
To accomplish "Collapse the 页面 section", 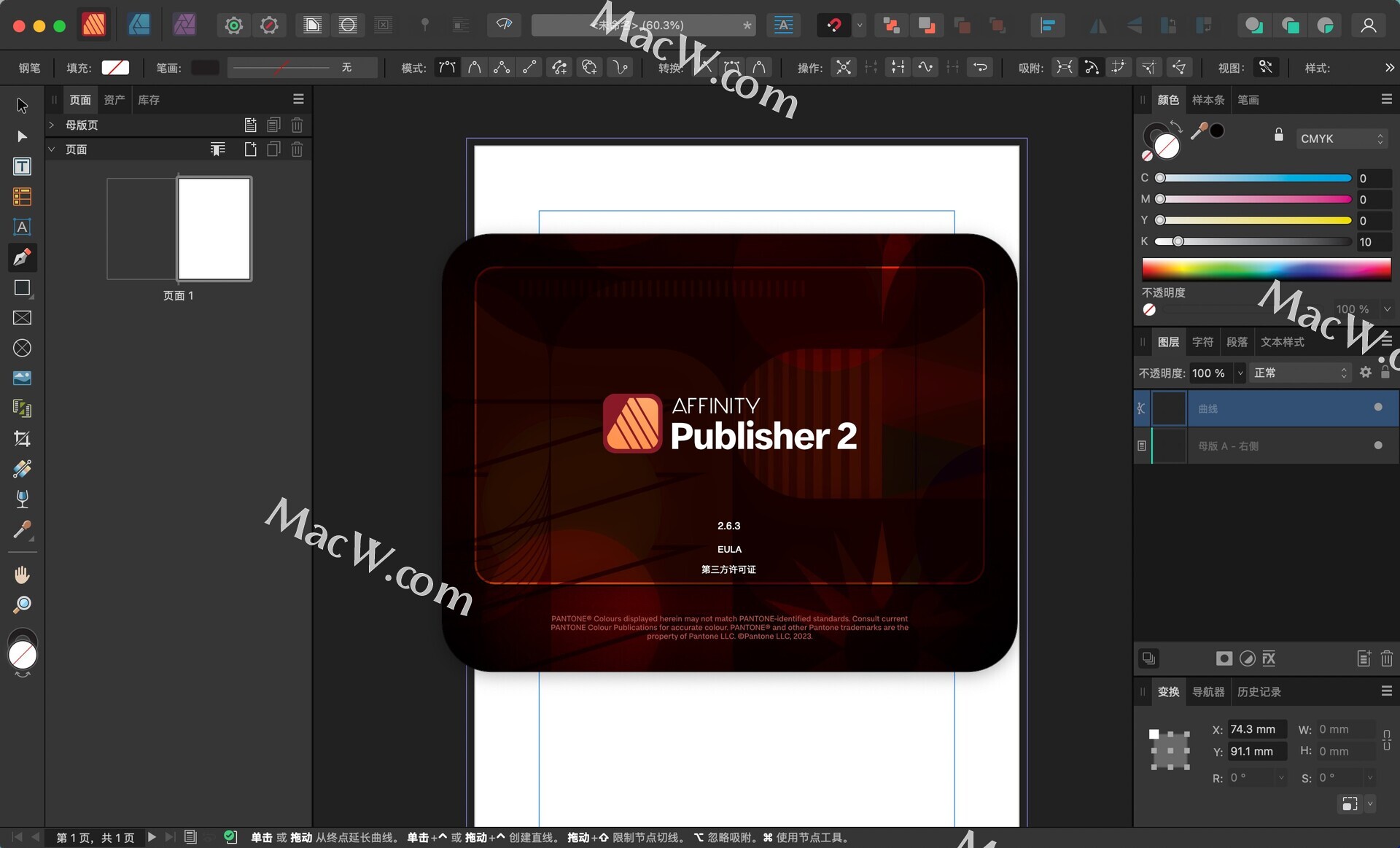I will 52,149.
